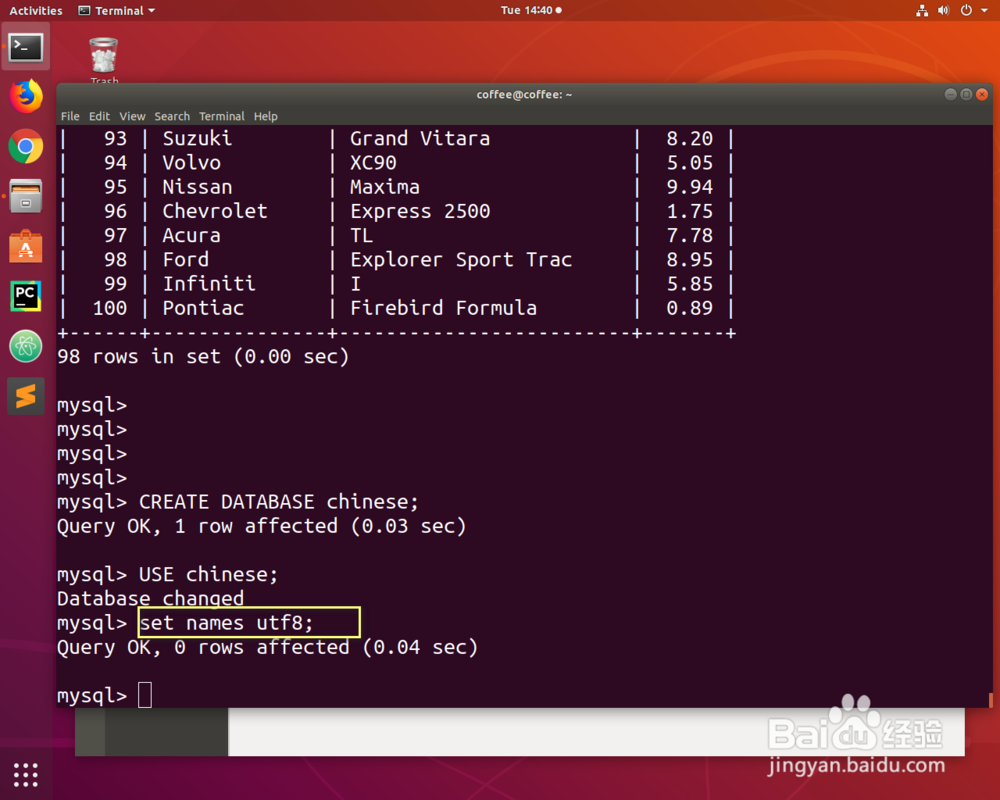Viewport: 1000px width, 800px height.
Task: Click the 'Infiniti' cell in row 99
Action: [209, 284]
